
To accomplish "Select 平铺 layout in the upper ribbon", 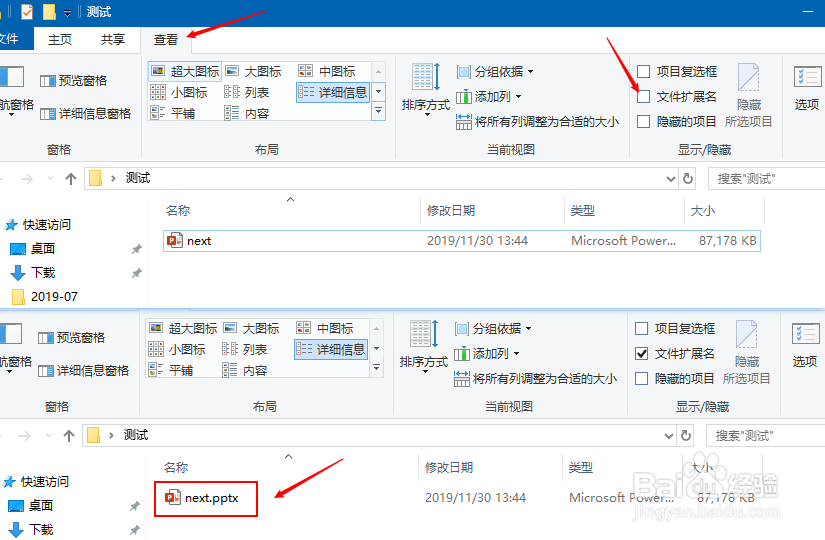I will point(173,113).
